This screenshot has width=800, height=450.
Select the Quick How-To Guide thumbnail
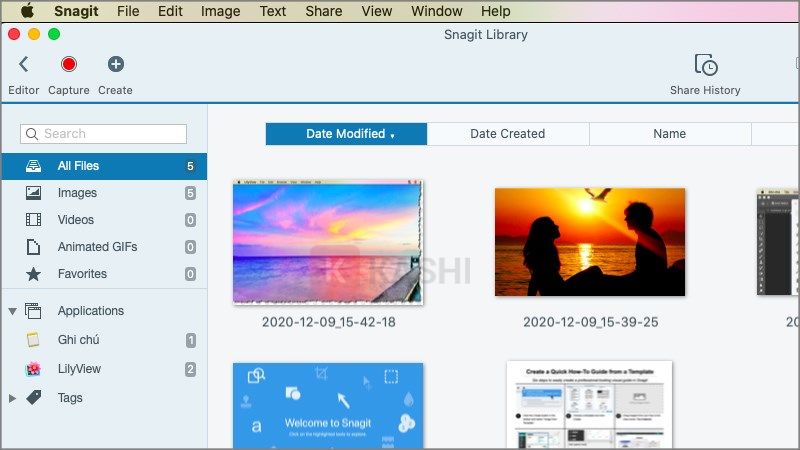[x=590, y=405]
